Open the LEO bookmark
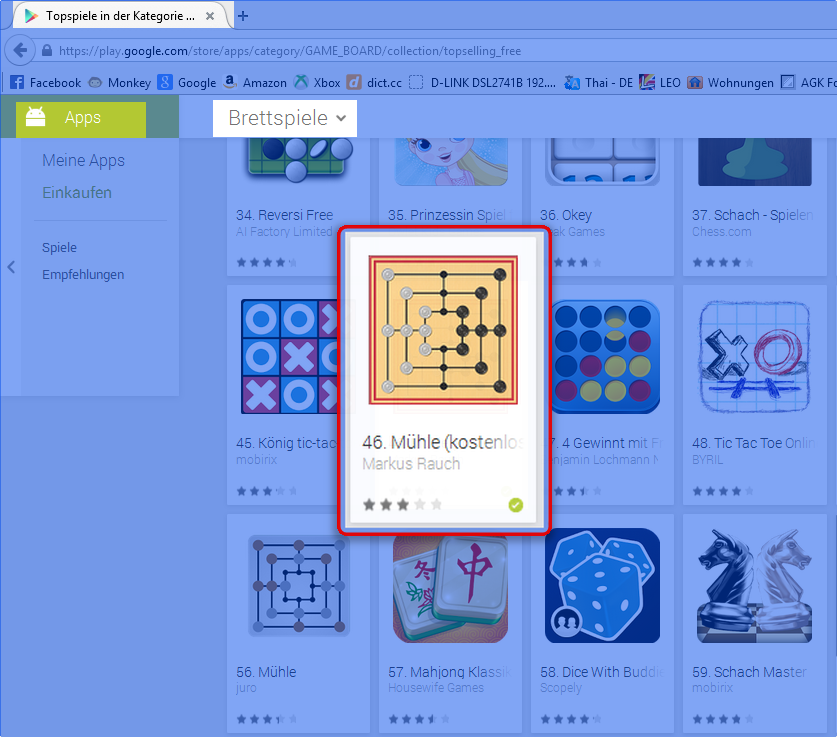 point(660,83)
